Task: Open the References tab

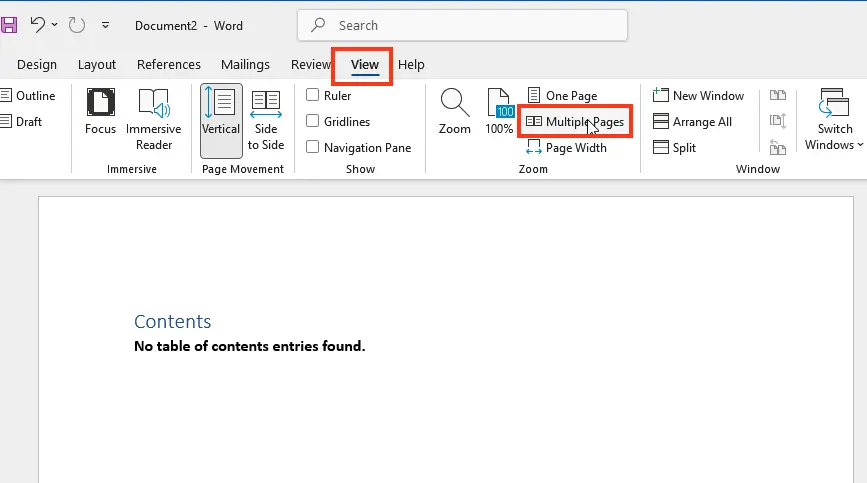Action: (168, 65)
